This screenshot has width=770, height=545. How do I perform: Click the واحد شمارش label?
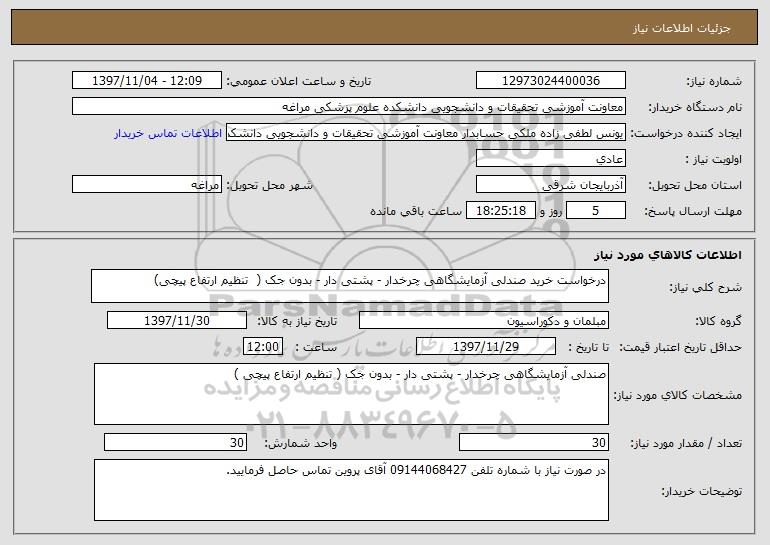tap(301, 444)
